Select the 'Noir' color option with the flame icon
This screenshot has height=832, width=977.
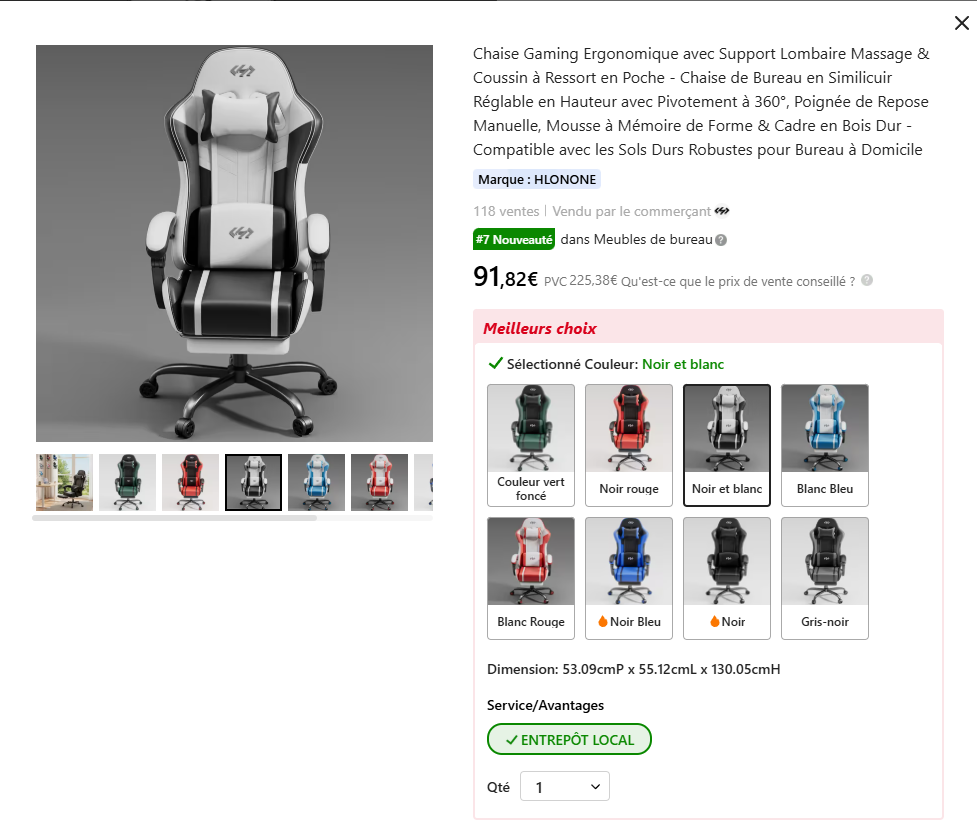click(727, 578)
